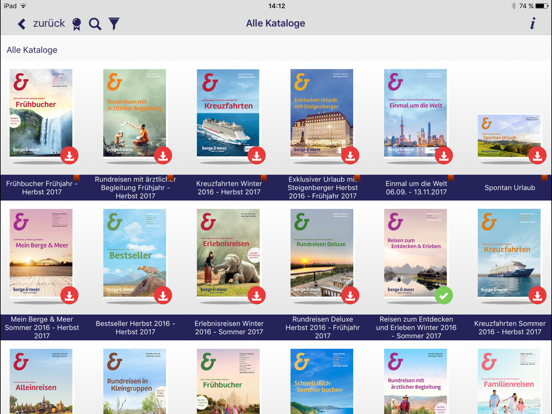The height and width of the screenshot is (414, 552).
Task: Open the Alleinreisen catalog cover
Action: coord(41,381)
